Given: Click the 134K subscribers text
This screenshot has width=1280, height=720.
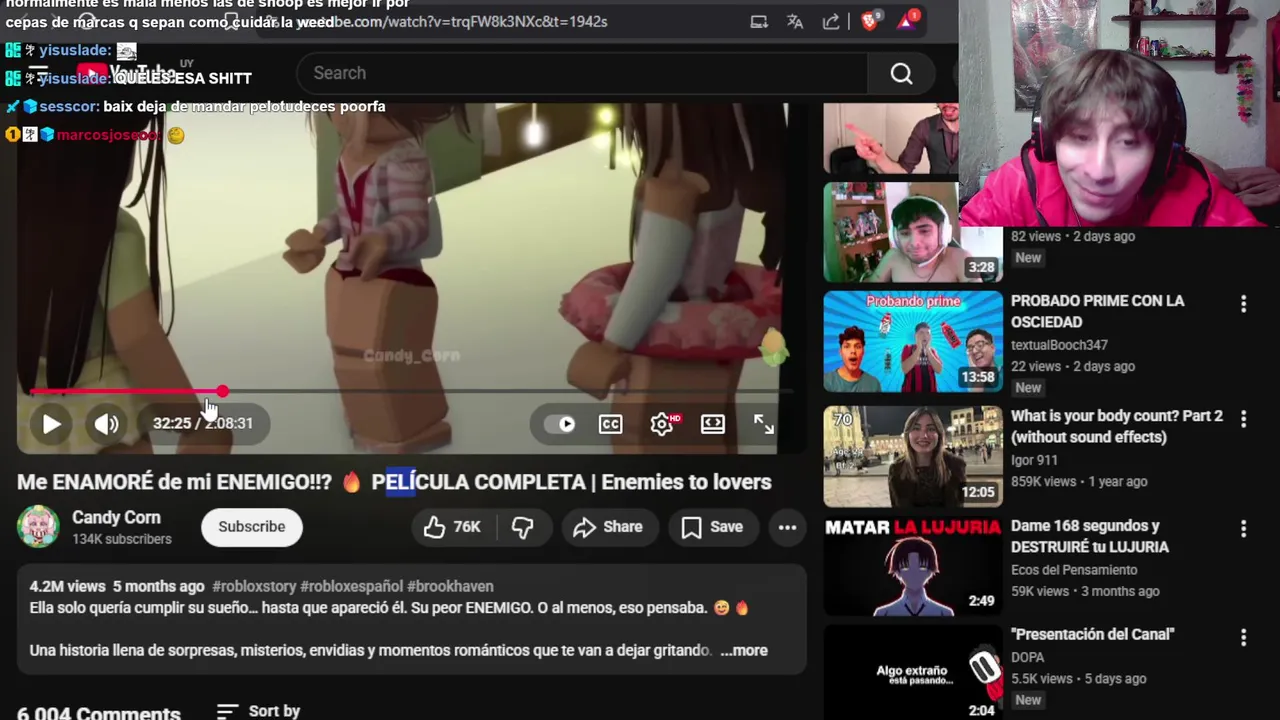Looking at the screenshot, I should (122, 539).
